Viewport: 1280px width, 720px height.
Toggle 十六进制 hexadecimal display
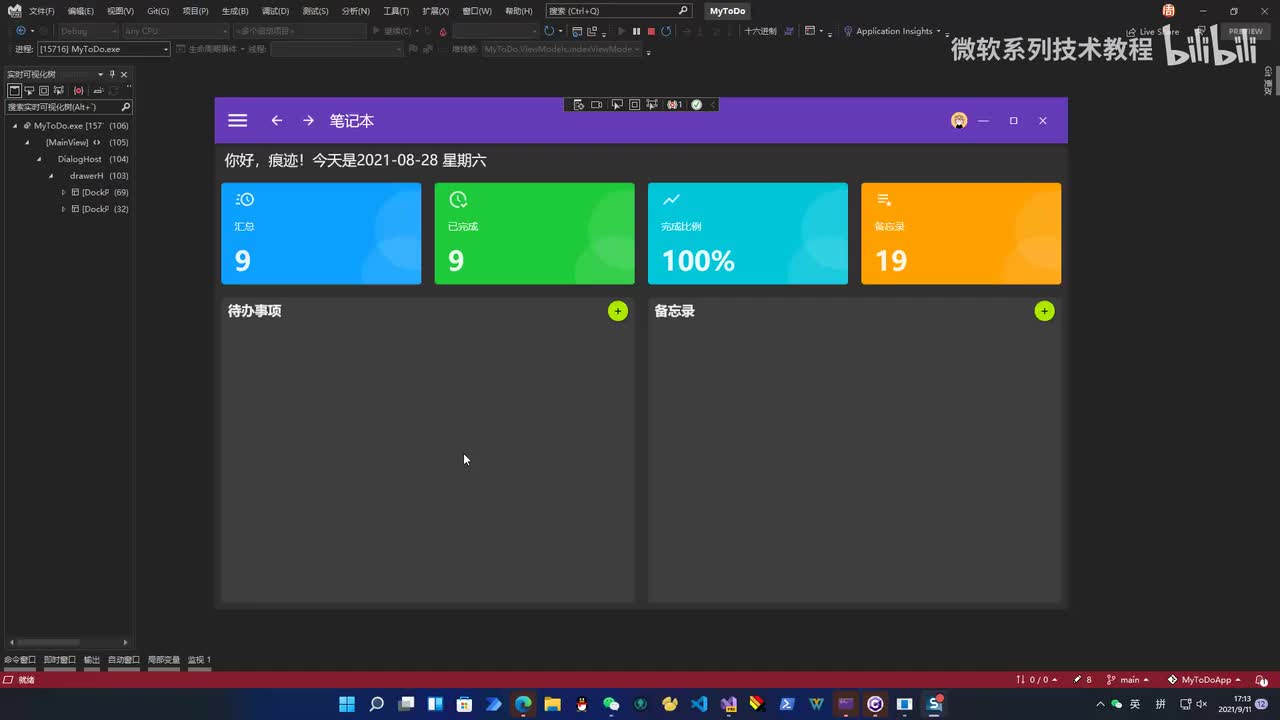(x=761, y=31)
